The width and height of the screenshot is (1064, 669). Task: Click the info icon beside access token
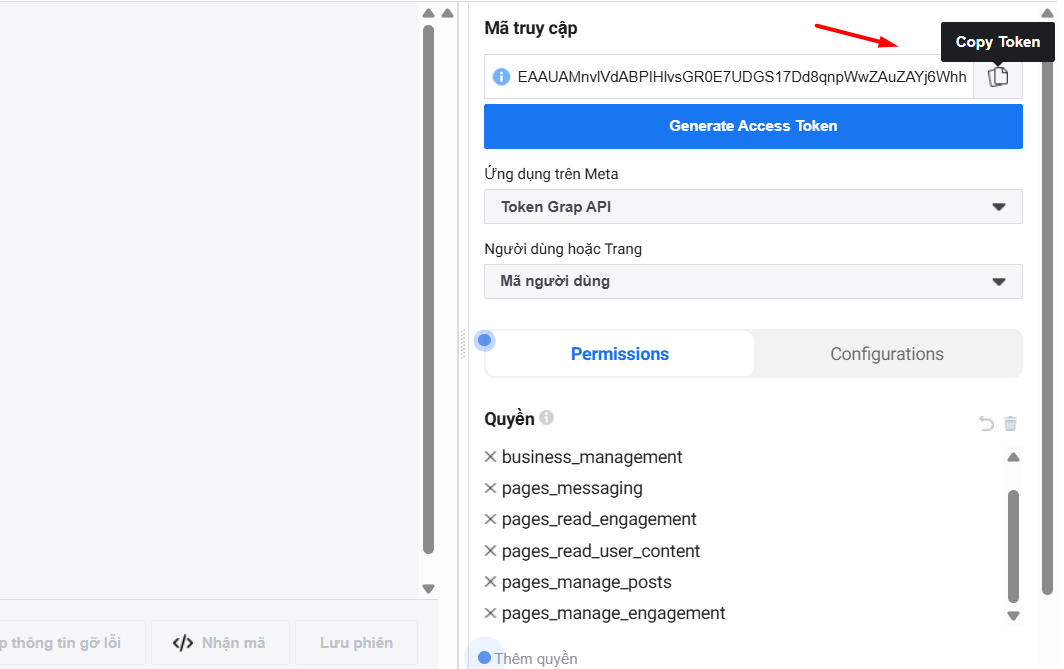point(501,77)
